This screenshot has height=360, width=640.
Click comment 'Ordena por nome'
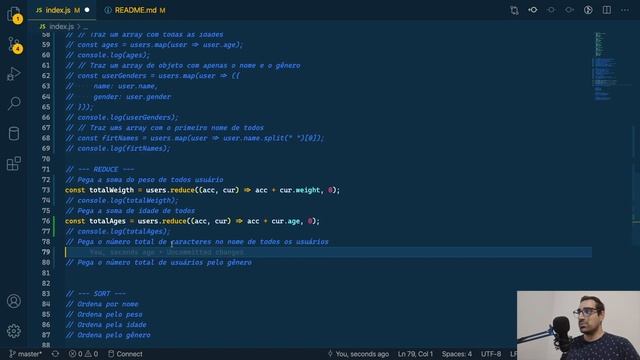click(102, 304)
